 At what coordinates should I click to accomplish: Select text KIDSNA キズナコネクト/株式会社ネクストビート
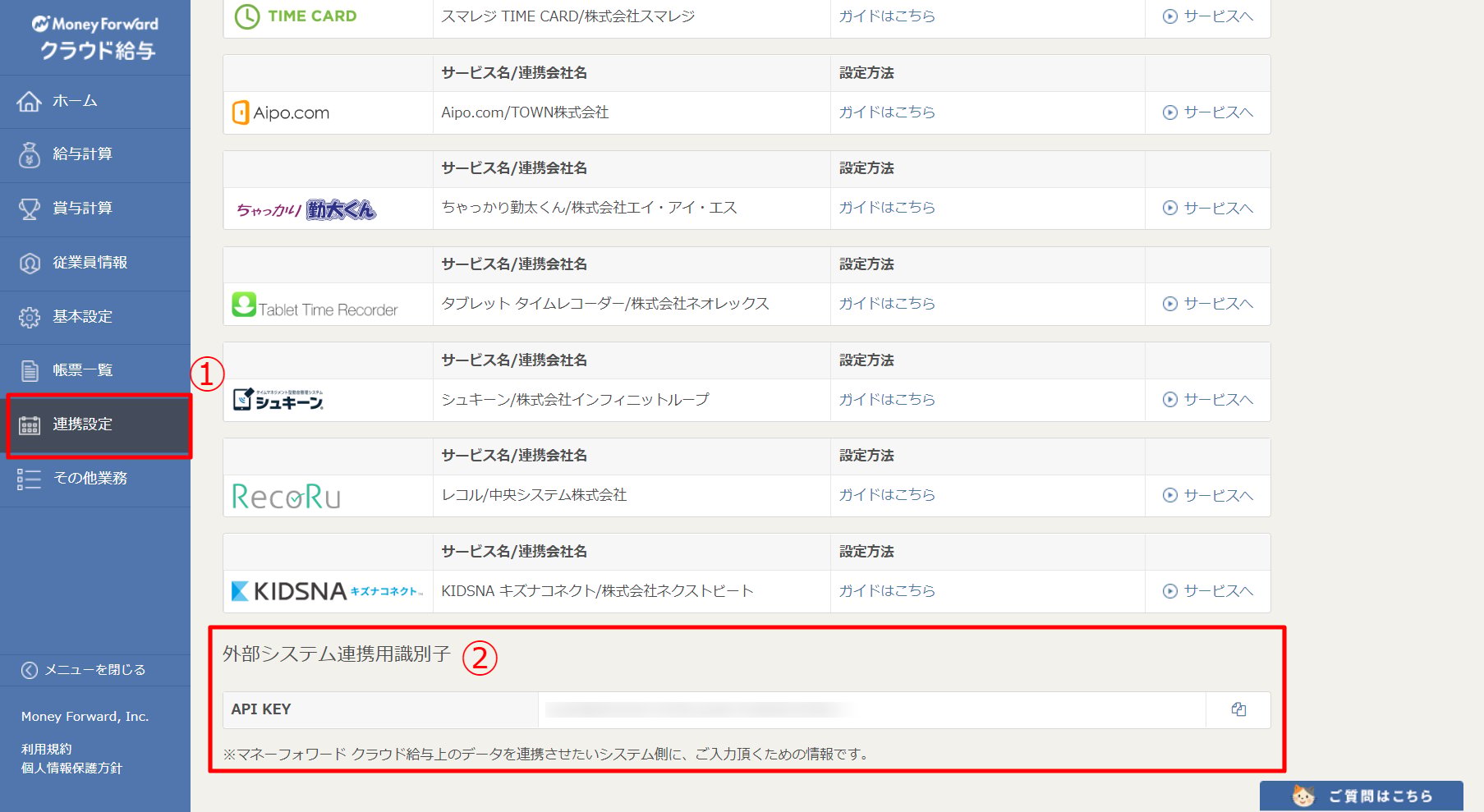coord(597,590)
